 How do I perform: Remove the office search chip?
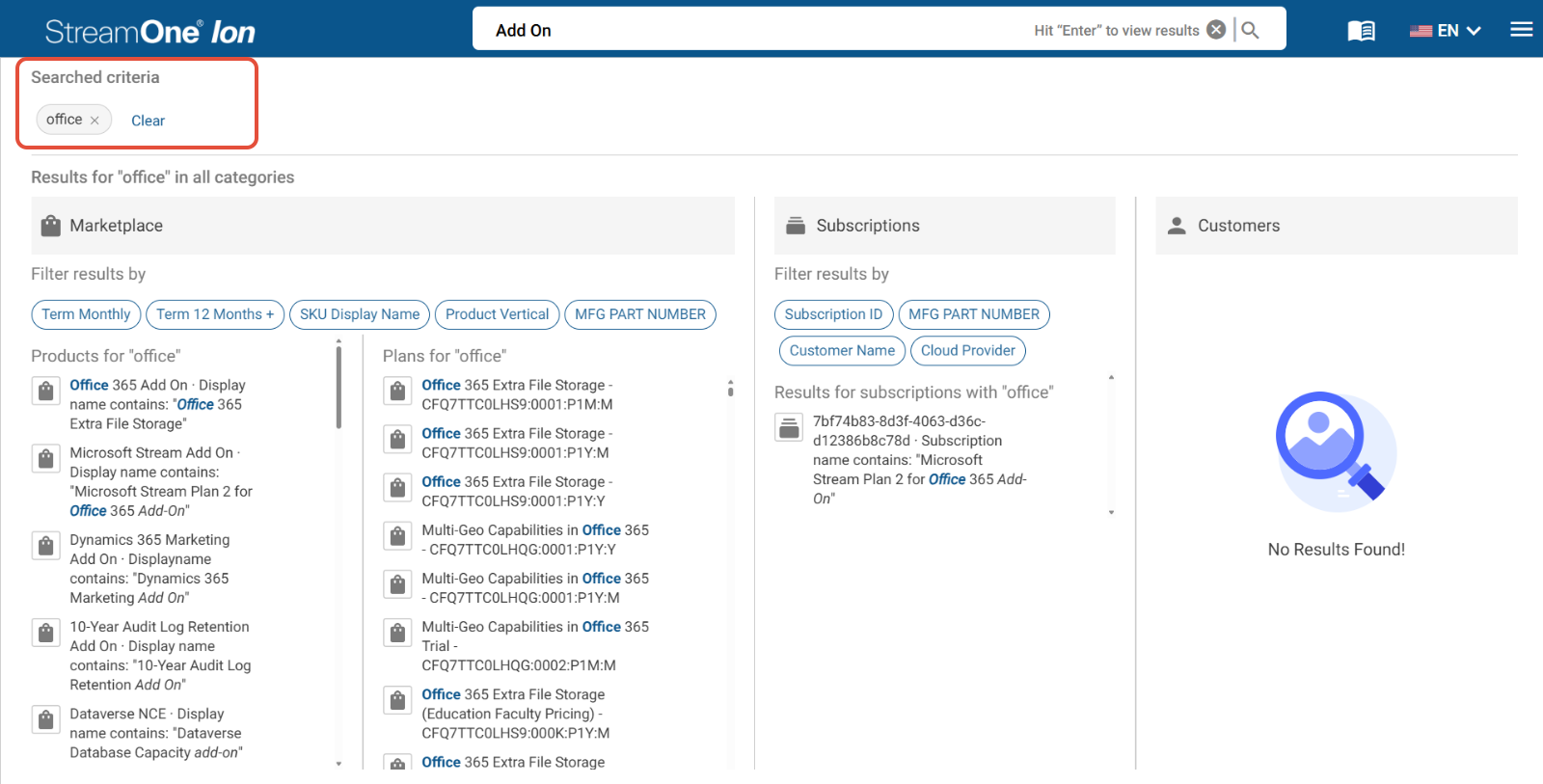tap(95, 121)
